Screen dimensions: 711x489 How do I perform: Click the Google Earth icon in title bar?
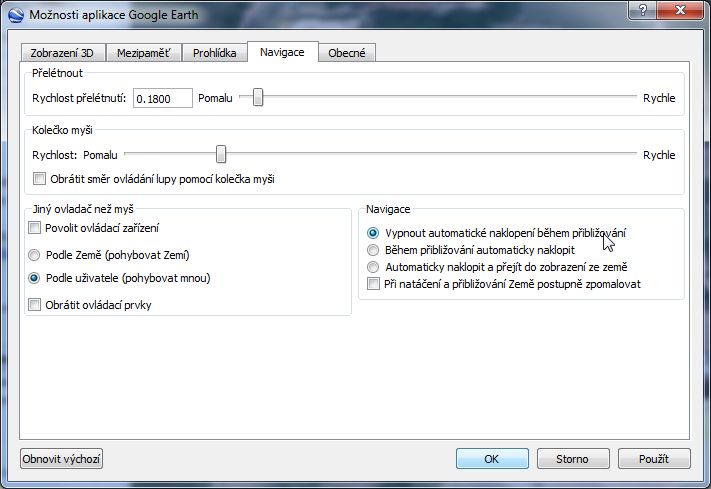pos(16,15)
